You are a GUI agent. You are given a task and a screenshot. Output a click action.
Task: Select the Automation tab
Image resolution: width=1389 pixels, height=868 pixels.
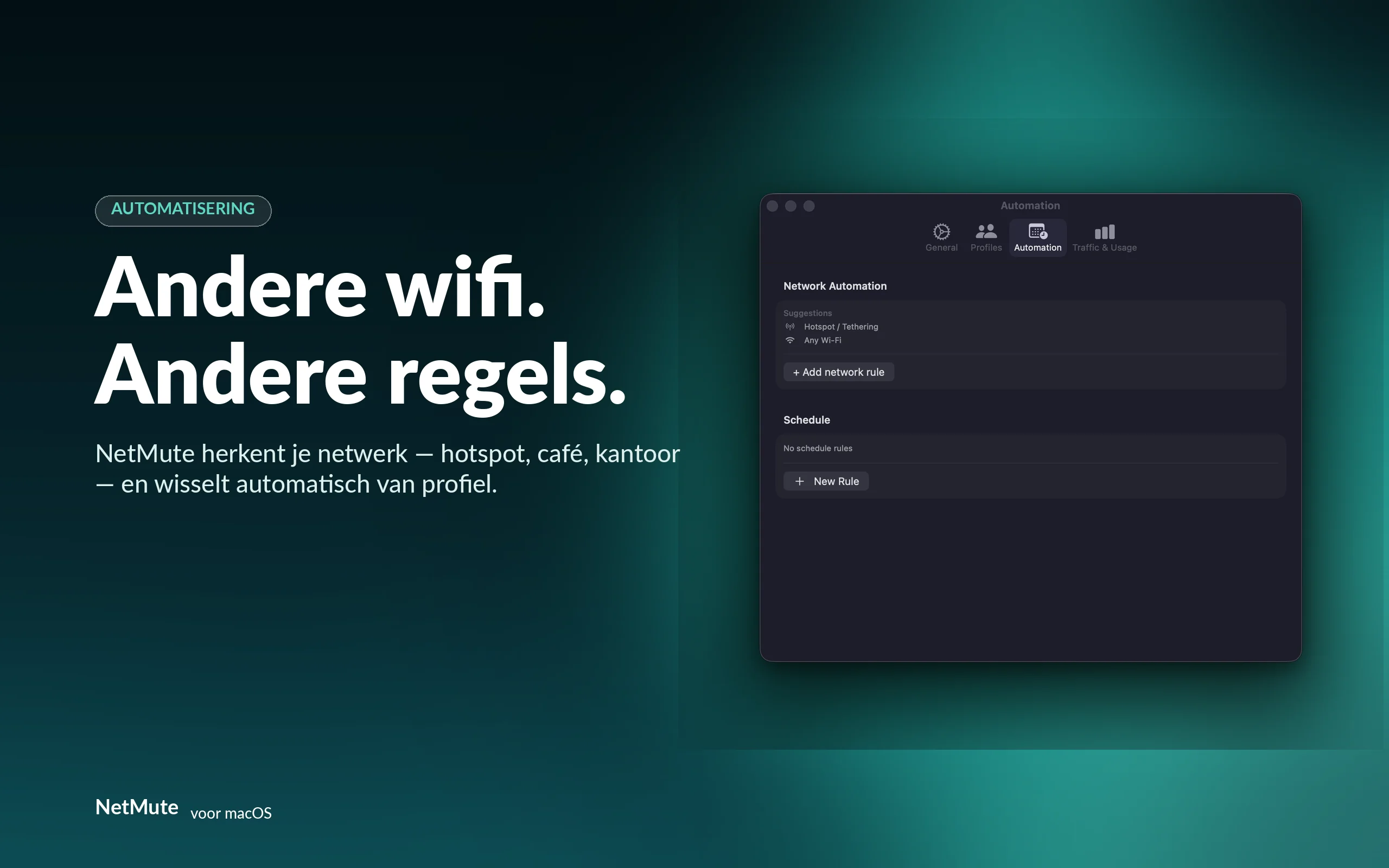point(1038,238)
